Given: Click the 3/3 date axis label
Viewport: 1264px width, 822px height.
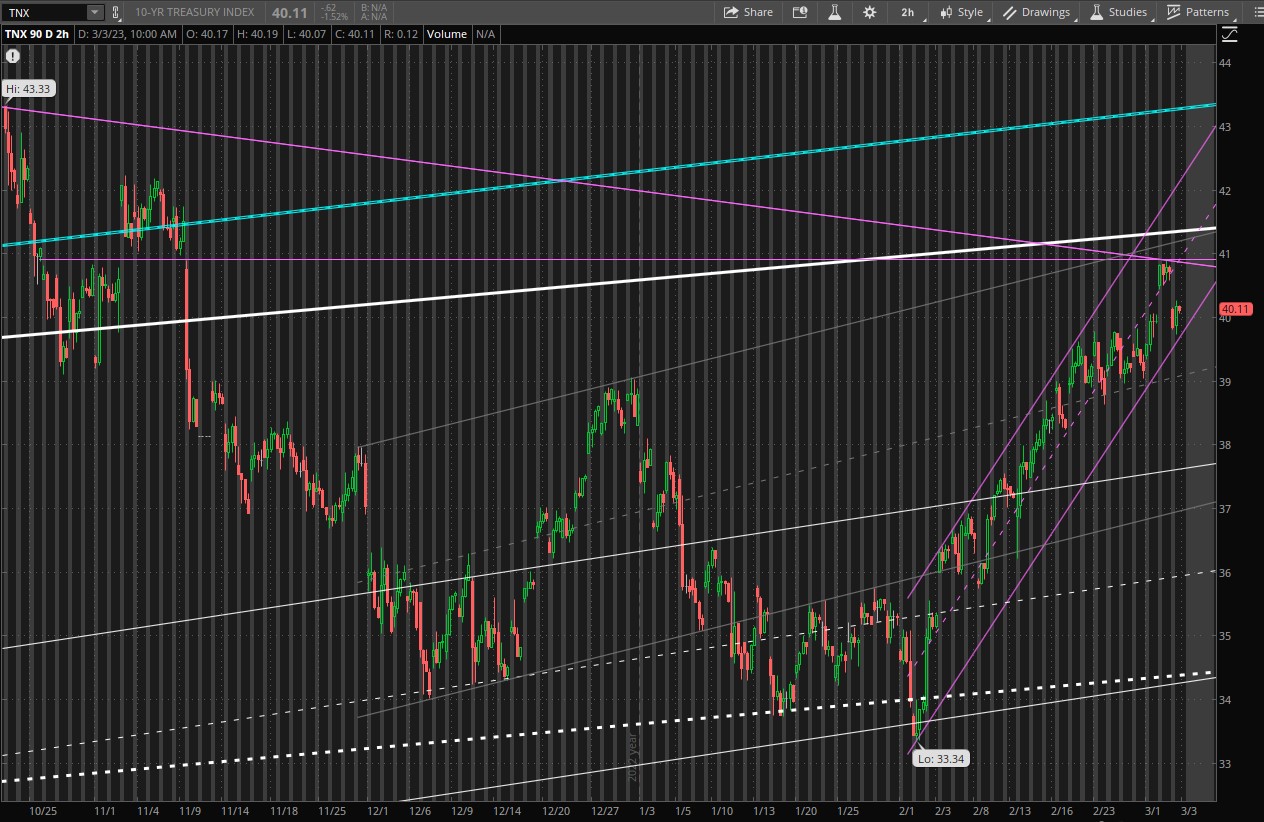Looking at the screenshot, I should pyautogui.click(x=1191, y=811).
